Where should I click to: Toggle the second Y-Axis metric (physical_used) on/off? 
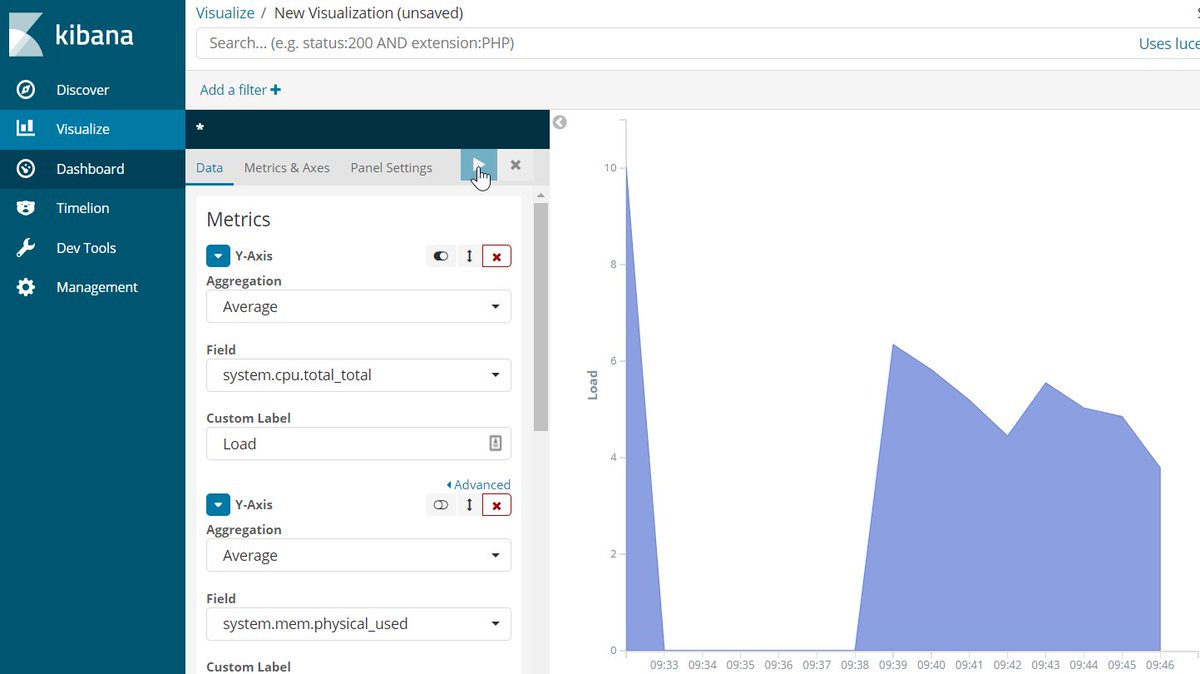441,505
